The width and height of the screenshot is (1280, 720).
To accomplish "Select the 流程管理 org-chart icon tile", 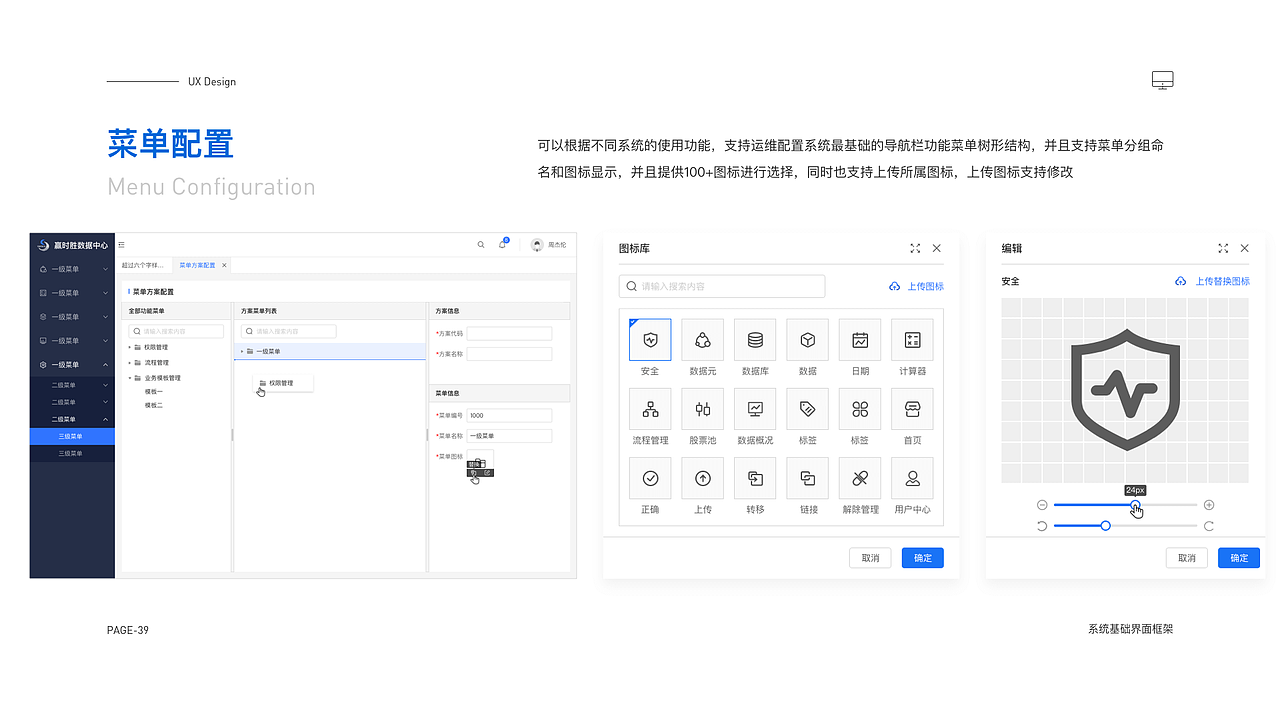I will (650, 409).
